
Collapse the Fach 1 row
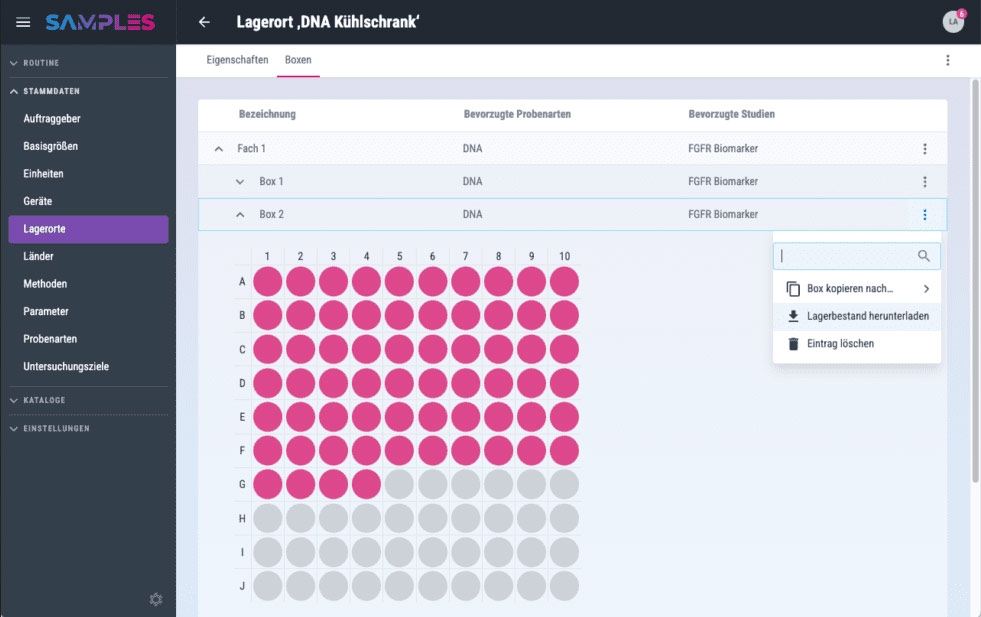point(219,149)
